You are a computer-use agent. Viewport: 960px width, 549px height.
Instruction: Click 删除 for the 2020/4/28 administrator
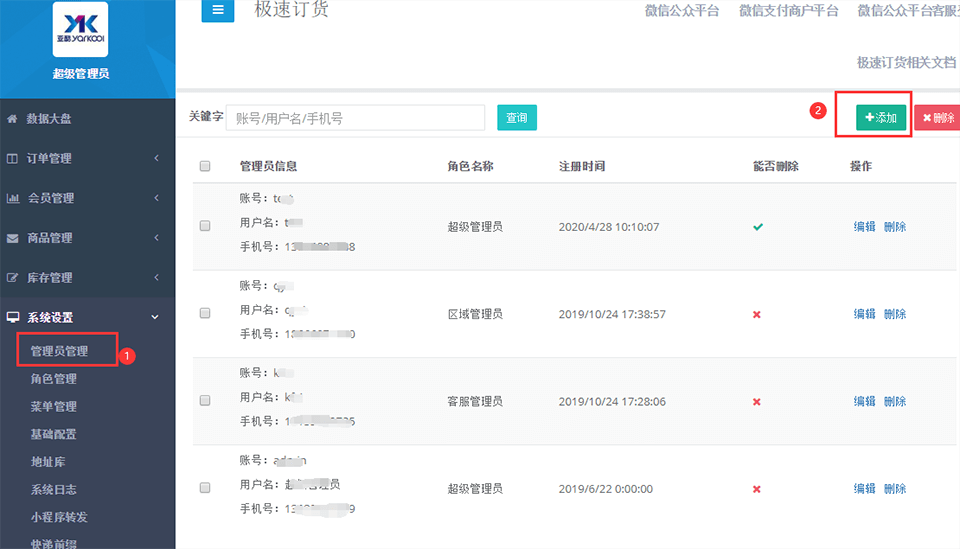[x=895, y=227]
